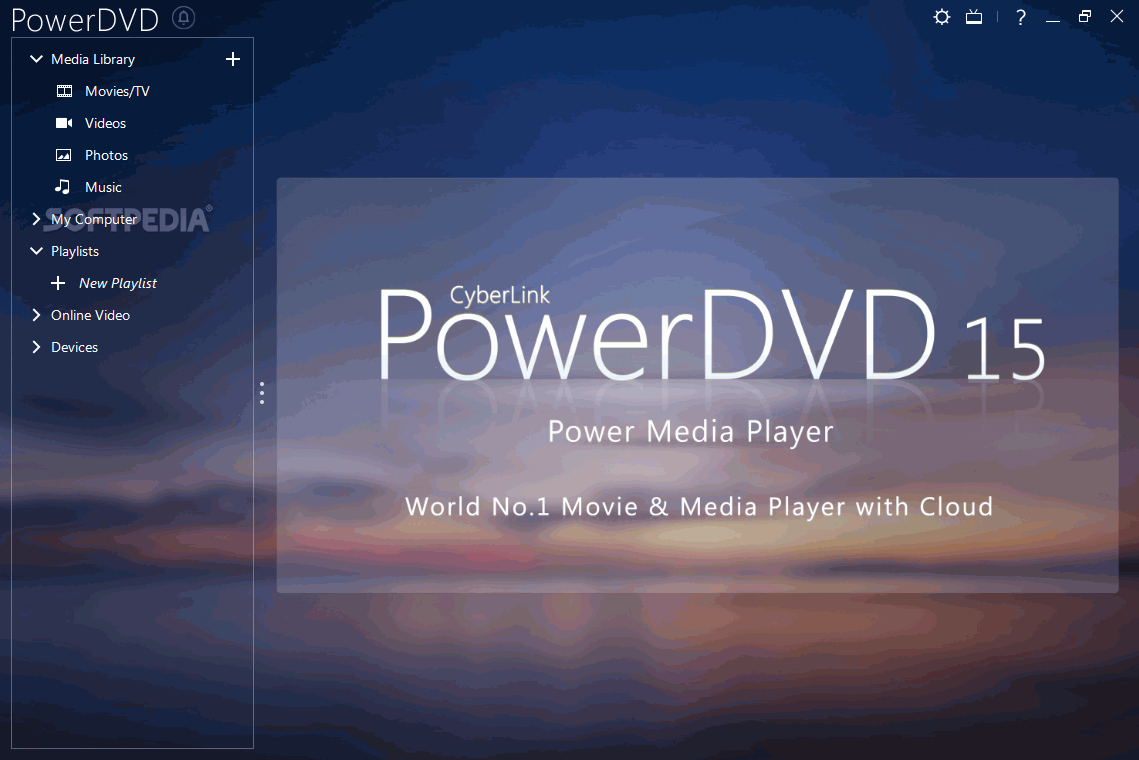Click the Movies/TV film strip icon
1139x760 pixels.
[65, 91]
